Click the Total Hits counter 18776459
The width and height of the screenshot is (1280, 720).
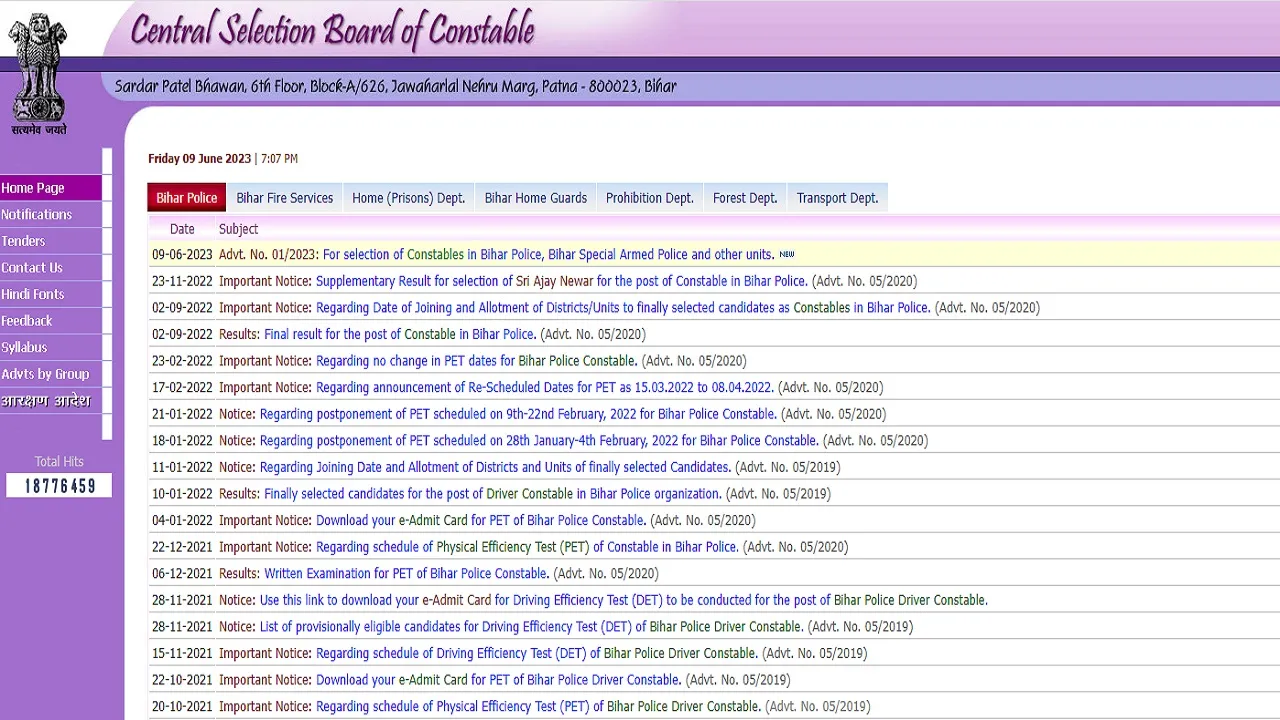(x=59, y=486)
